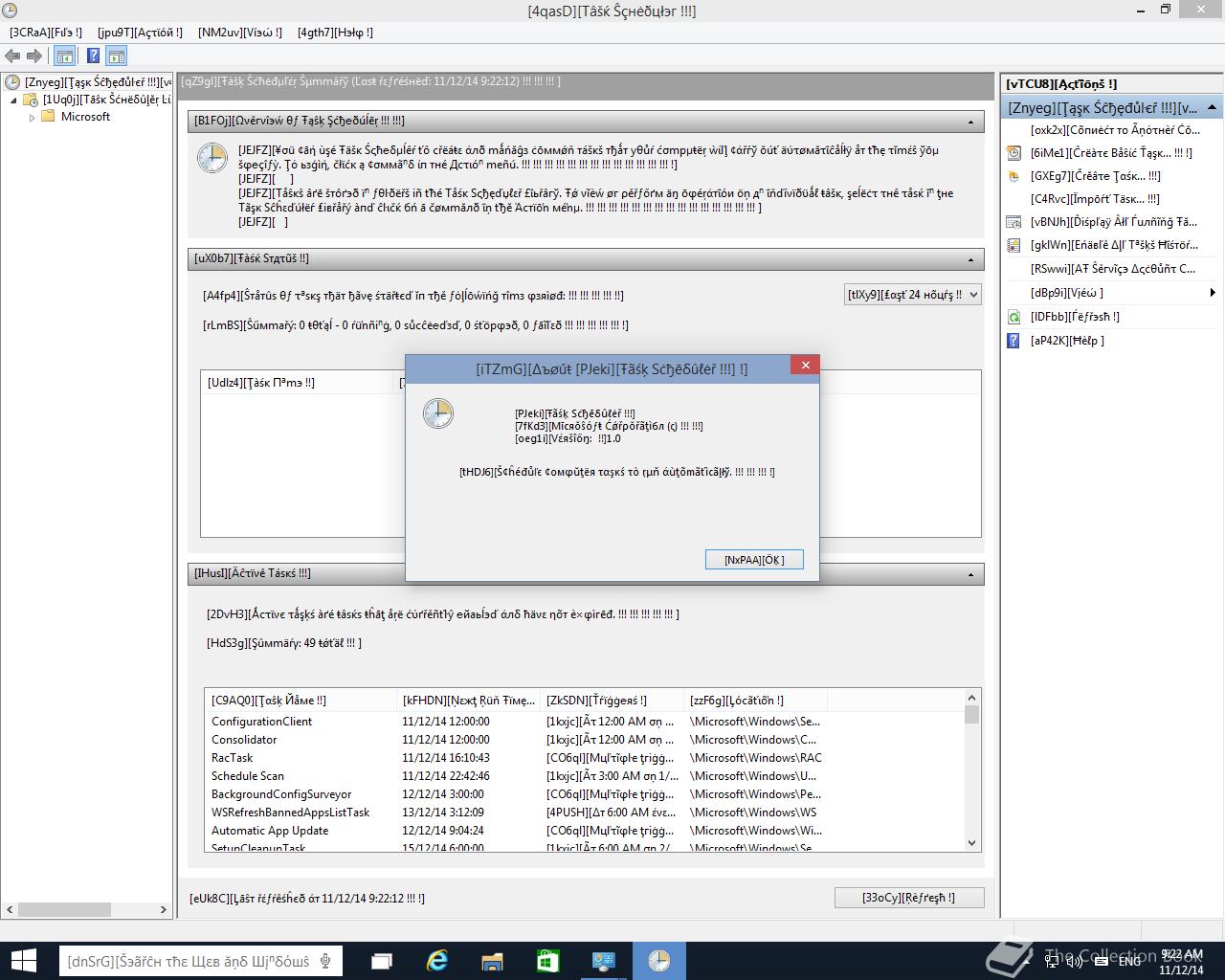Click Import Task action
Image resolution: width=1225 pixels, height=980 pixels.
point(1095,199)
